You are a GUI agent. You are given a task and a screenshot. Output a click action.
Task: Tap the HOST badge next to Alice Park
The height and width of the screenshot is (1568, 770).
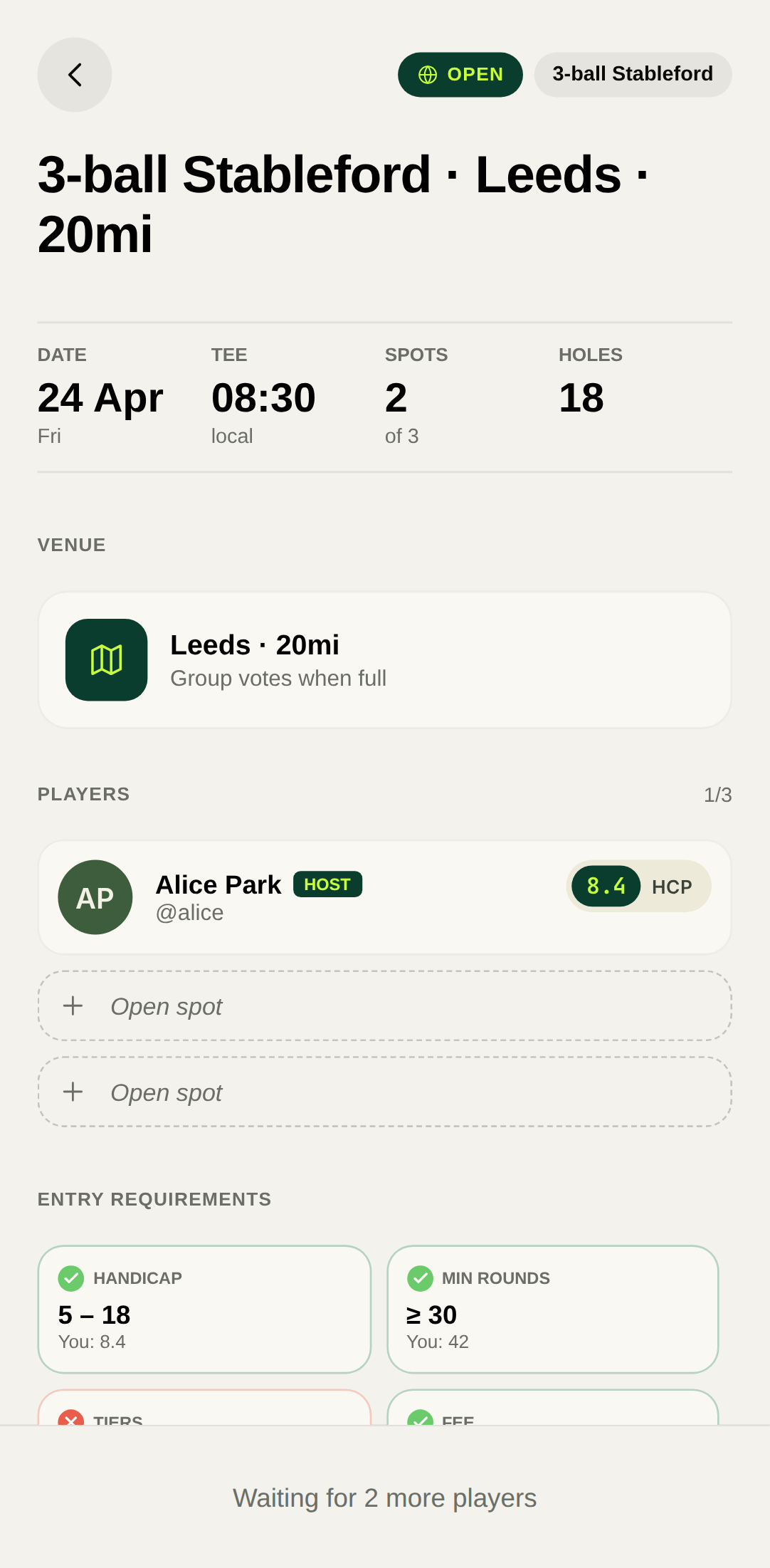pos(327,884)
